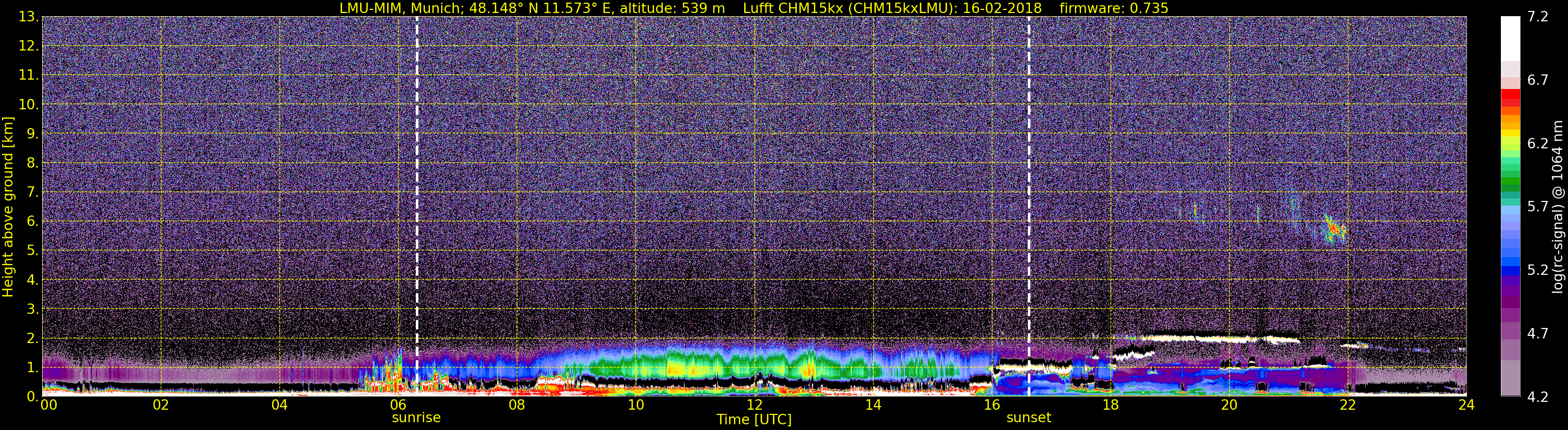Click the white dashed sunset line
Viewport: 1568px width, 430px height.
point(1029,207)
